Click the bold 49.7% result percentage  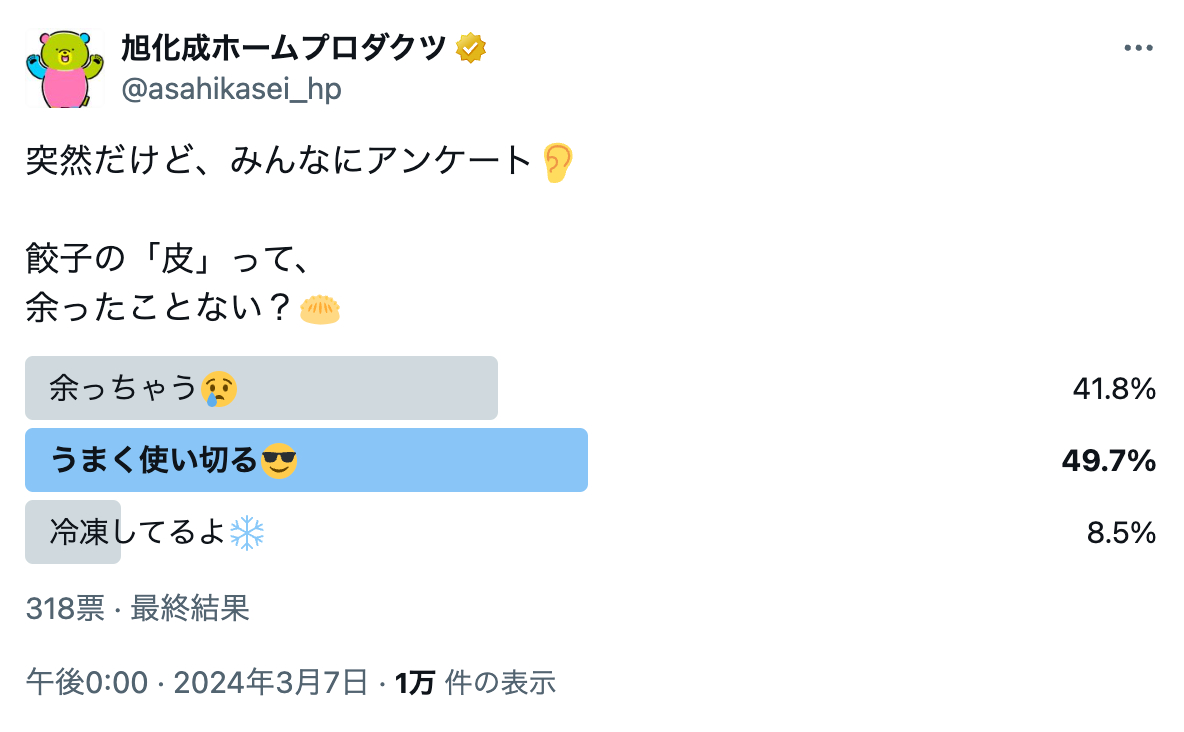1109,460
